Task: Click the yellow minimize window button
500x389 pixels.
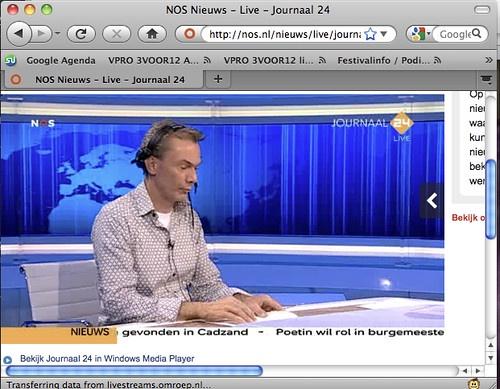Action: [x=30, y=9]
